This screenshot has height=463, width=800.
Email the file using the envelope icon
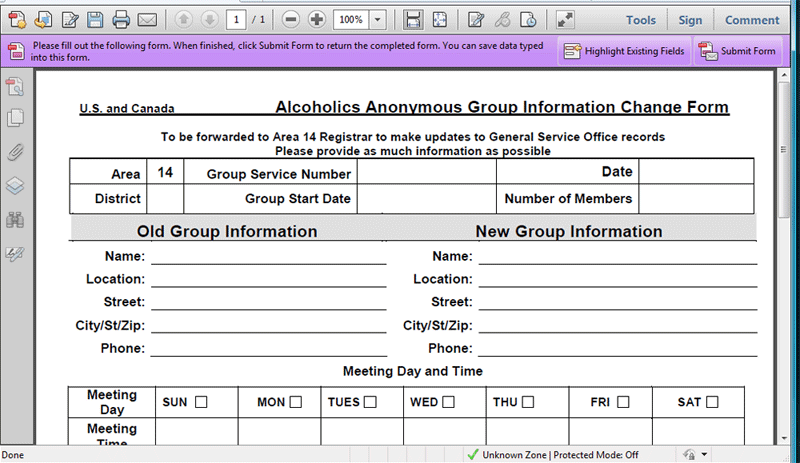click(147, 20)
